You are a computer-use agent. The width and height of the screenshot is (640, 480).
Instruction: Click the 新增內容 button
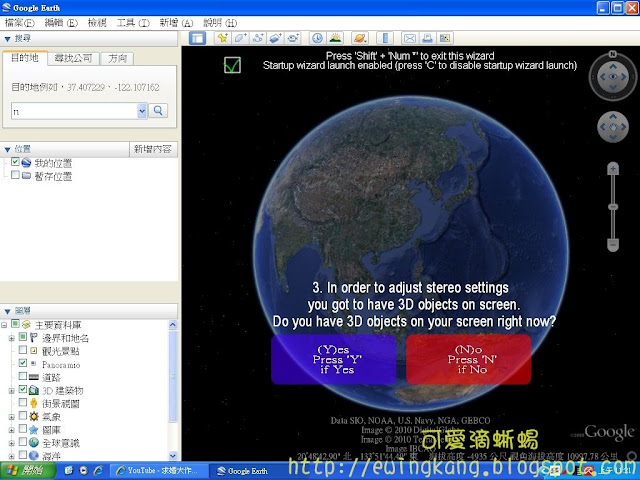coord(153,149)
